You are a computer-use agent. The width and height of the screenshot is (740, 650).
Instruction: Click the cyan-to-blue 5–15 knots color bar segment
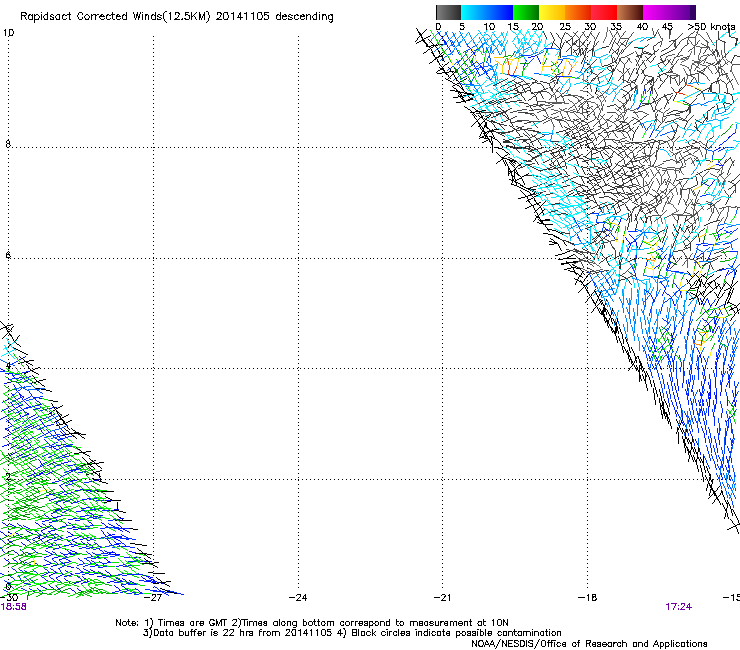(x=487, y=12)
